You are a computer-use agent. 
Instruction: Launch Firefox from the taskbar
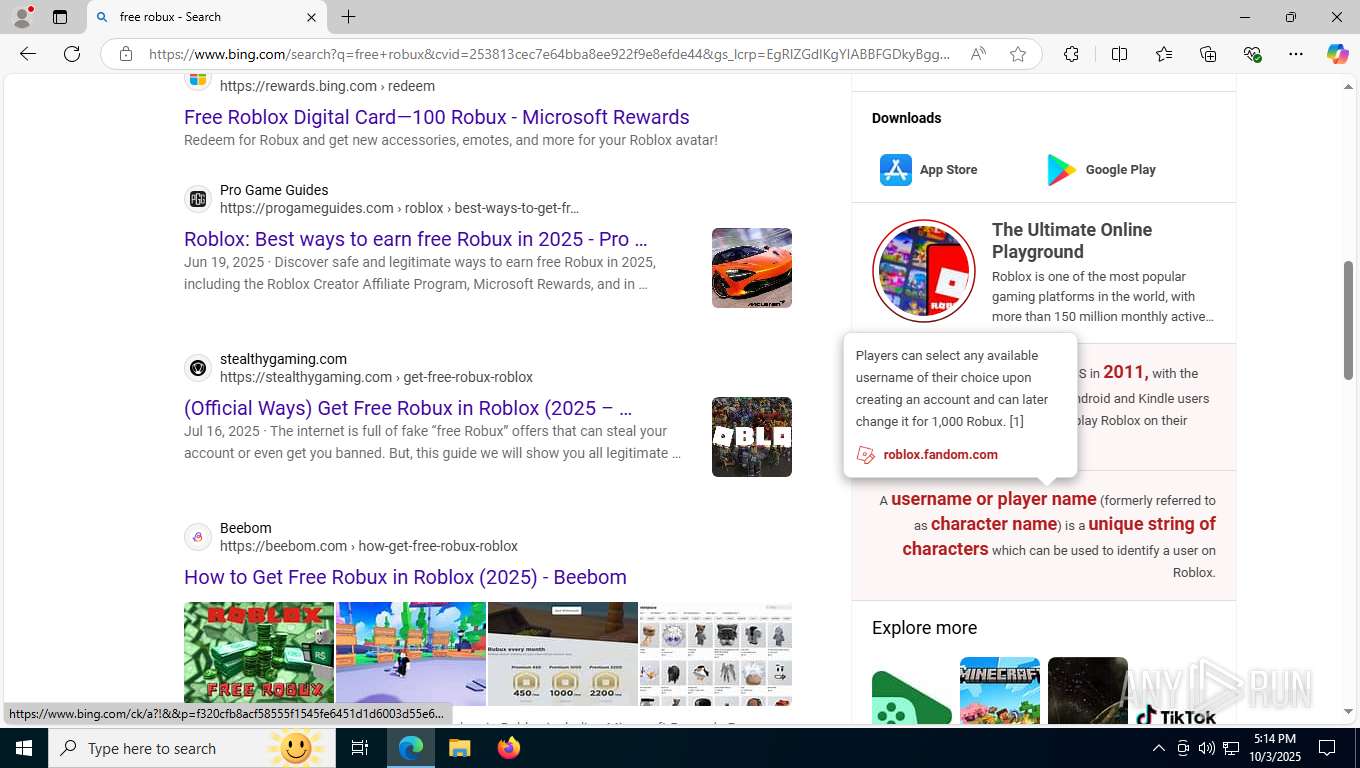(509, 748)
